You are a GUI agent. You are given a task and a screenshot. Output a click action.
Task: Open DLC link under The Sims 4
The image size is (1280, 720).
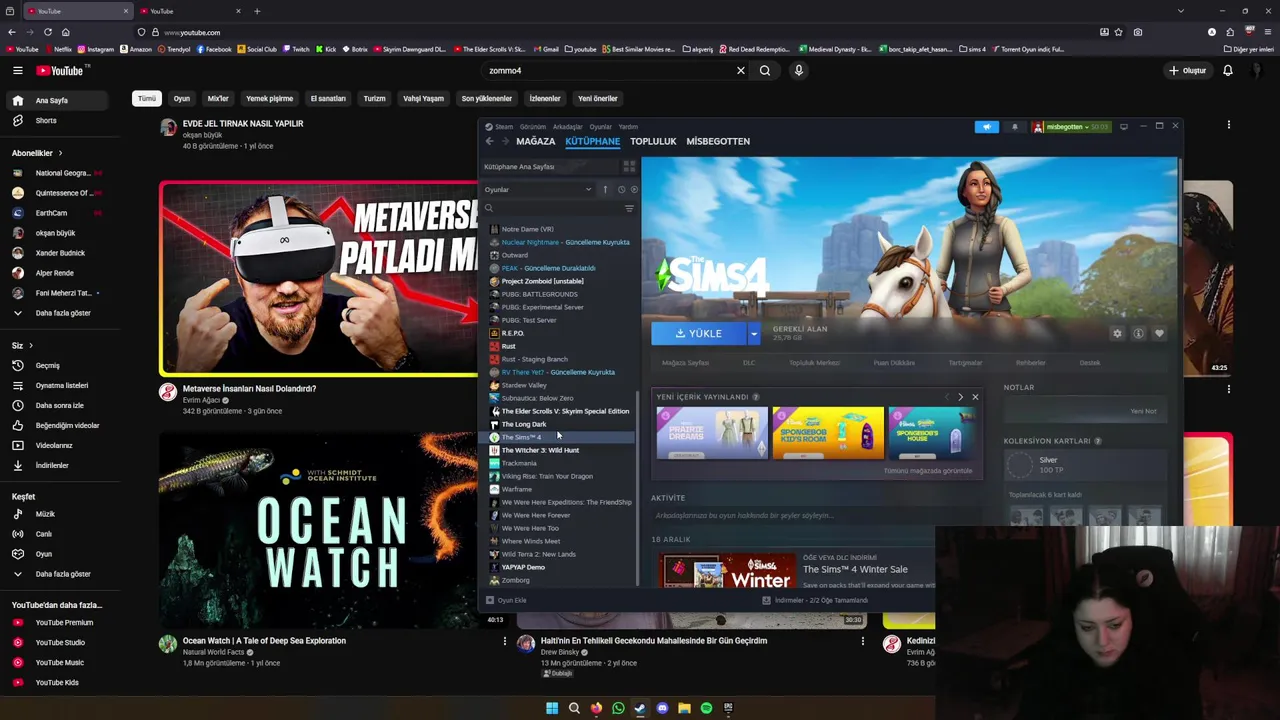[x=749, y=363]
